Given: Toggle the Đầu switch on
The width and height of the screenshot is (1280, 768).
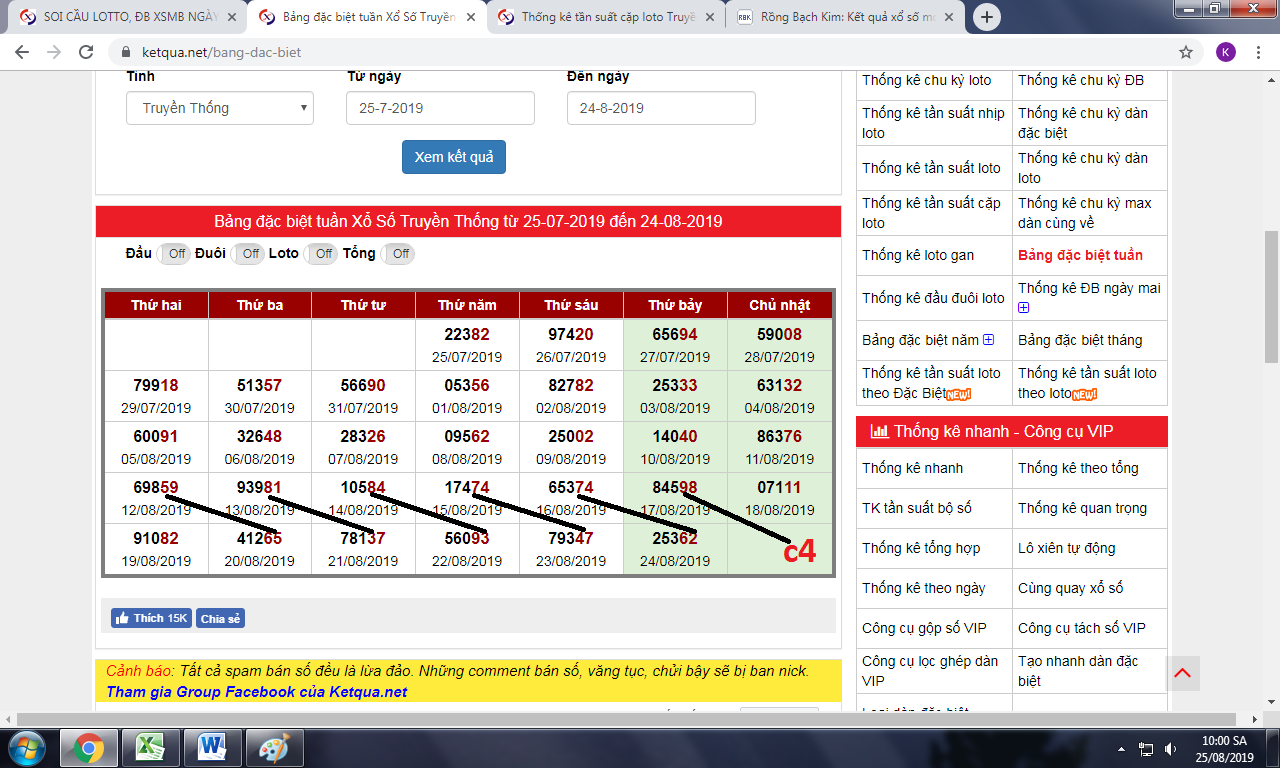Looking at the screenshot, I should 175,254.
